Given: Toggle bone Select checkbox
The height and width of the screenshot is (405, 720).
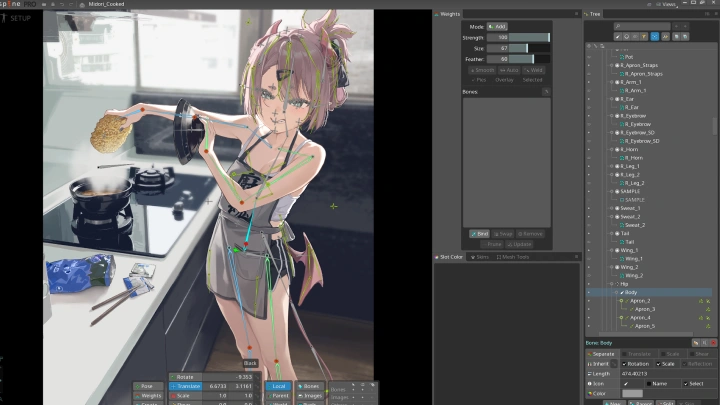Looking at the screenshot, I should click(x=686, y=383).
